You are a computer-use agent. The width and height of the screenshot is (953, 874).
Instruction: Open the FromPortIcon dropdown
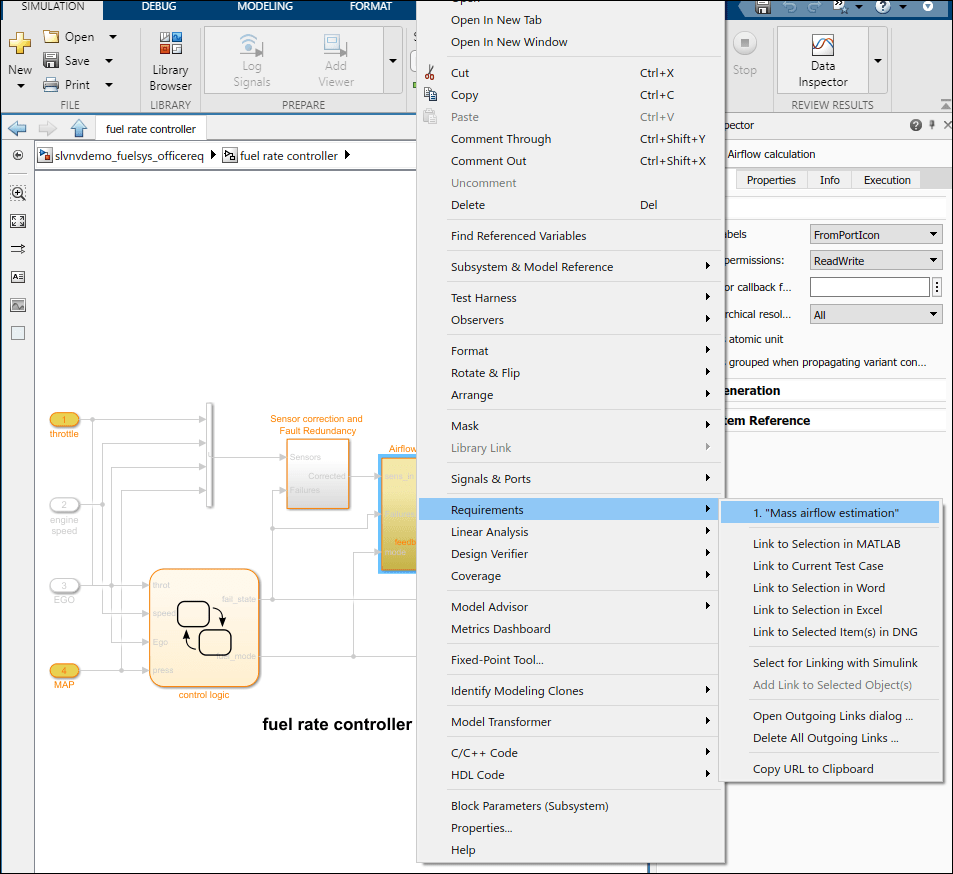point(876,234)
